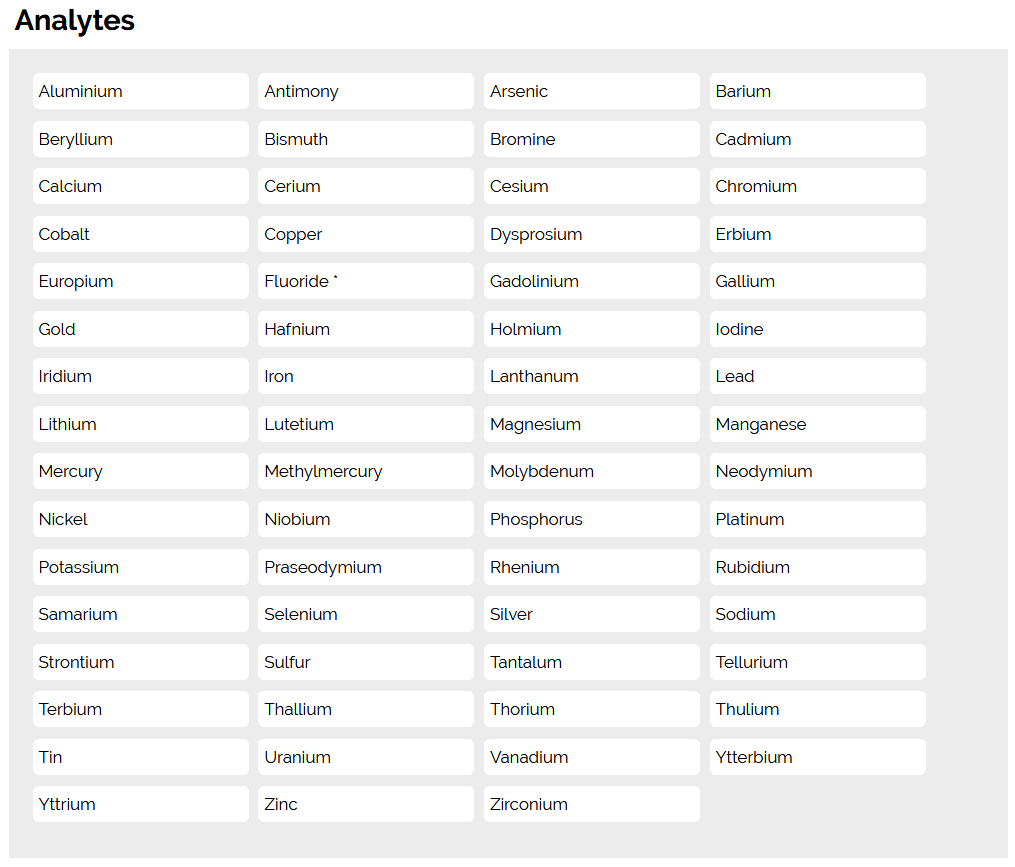
Task: Click on Cesium
Action: (592, 186)
